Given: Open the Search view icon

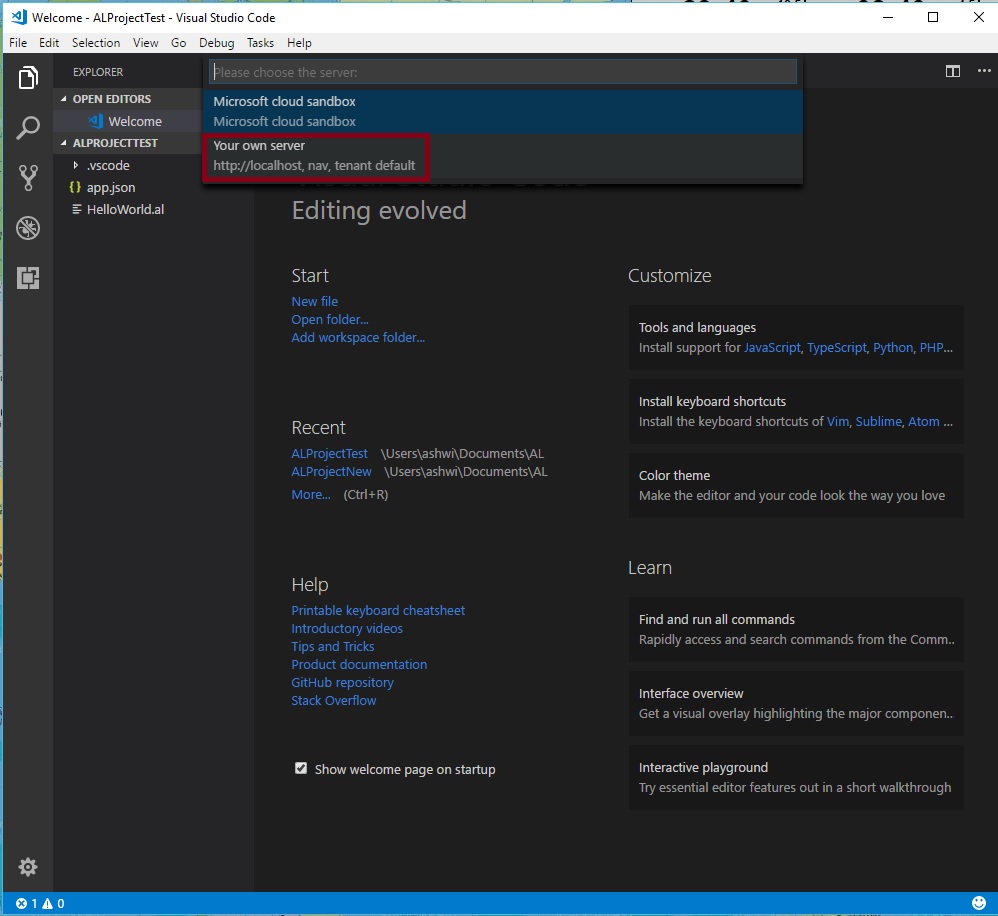Looking at the screenshot, I should (x=28, y=128).
